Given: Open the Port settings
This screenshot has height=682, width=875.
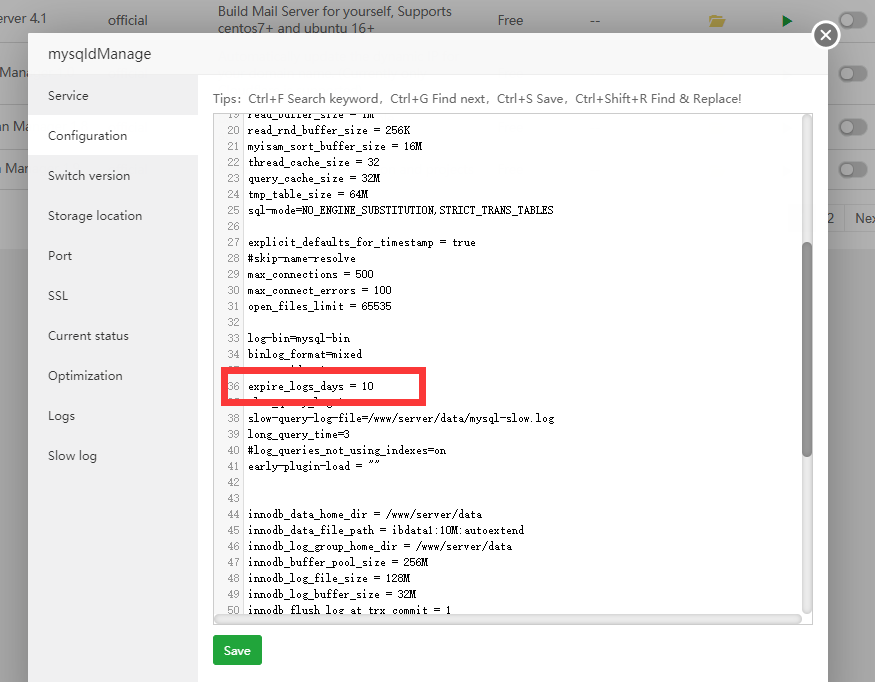Looking at the screenshot, I should tap(60, 256).
